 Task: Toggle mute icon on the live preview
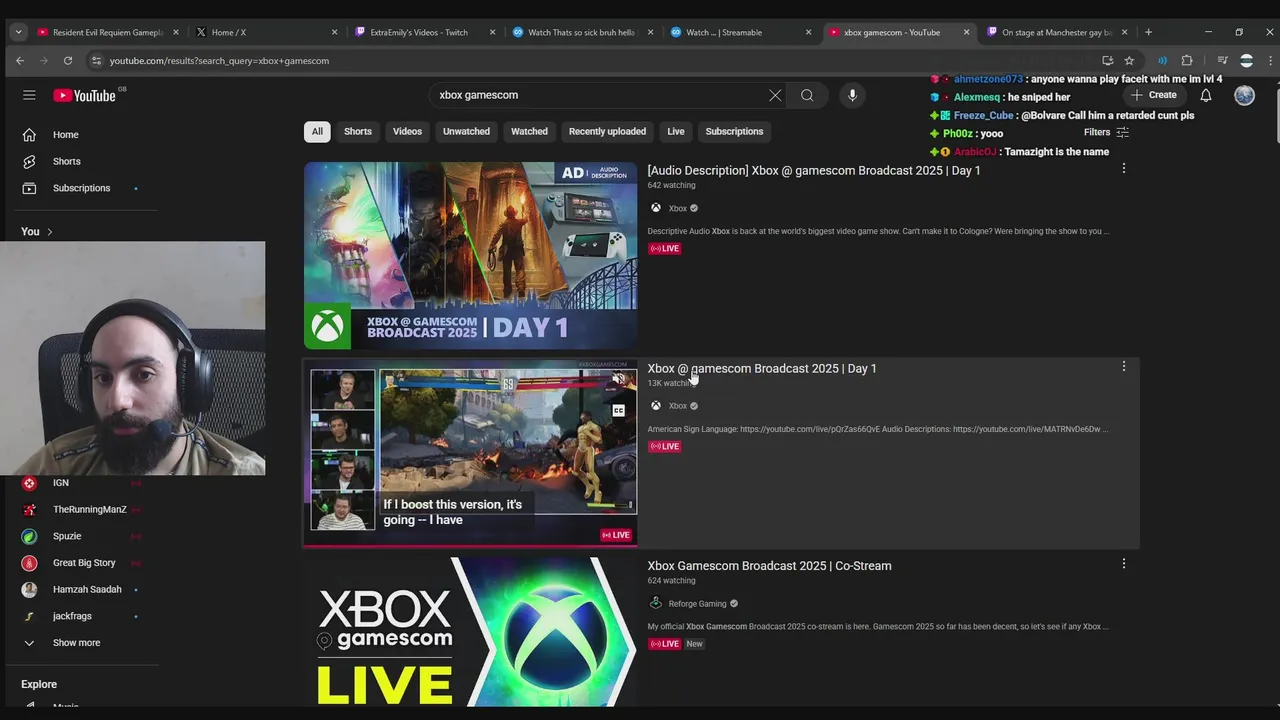click(x=619, y=378)
